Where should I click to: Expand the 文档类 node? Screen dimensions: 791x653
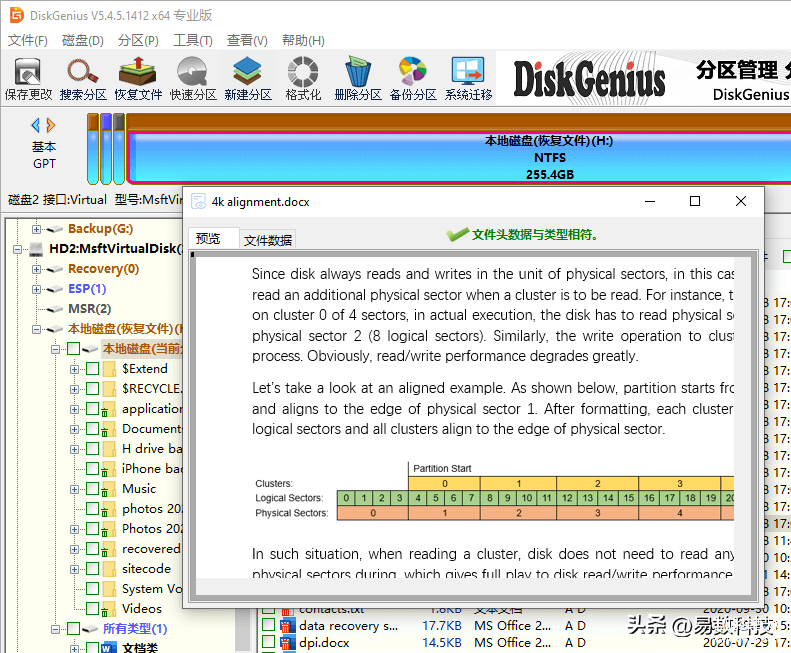coord(74,648)
